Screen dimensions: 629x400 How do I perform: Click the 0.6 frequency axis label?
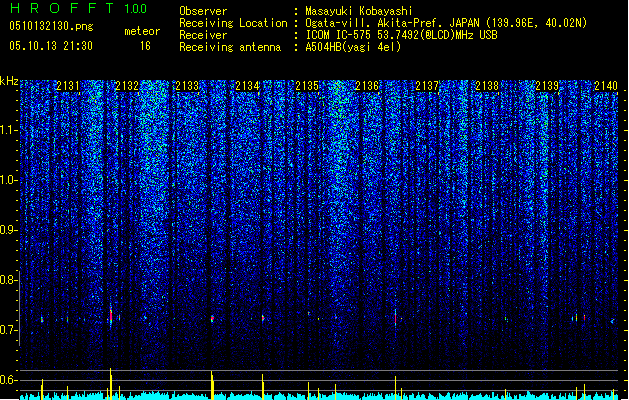(8, 380)
